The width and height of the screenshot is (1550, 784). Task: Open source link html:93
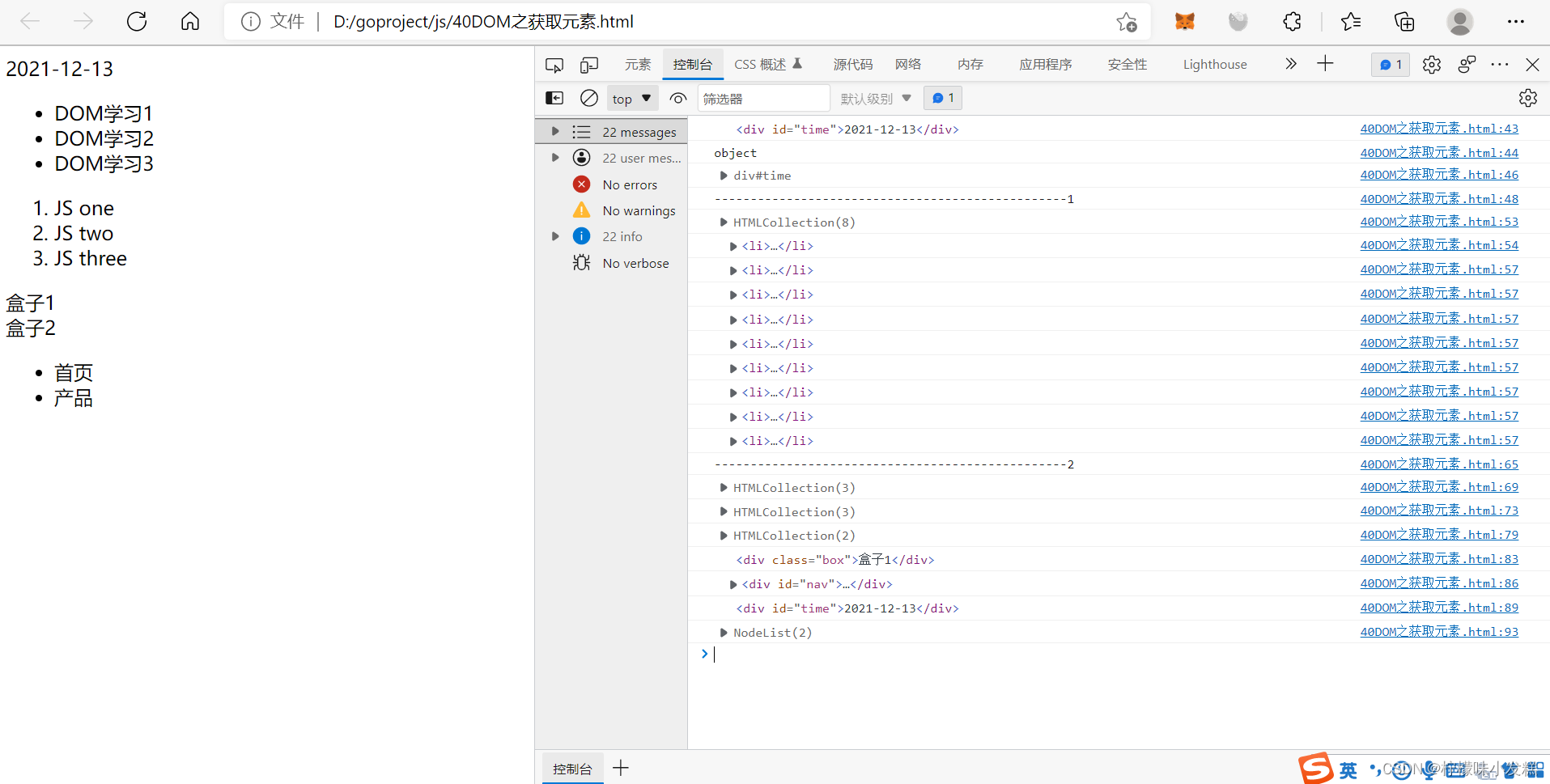pyautogui.click(x=1439, y=632)
